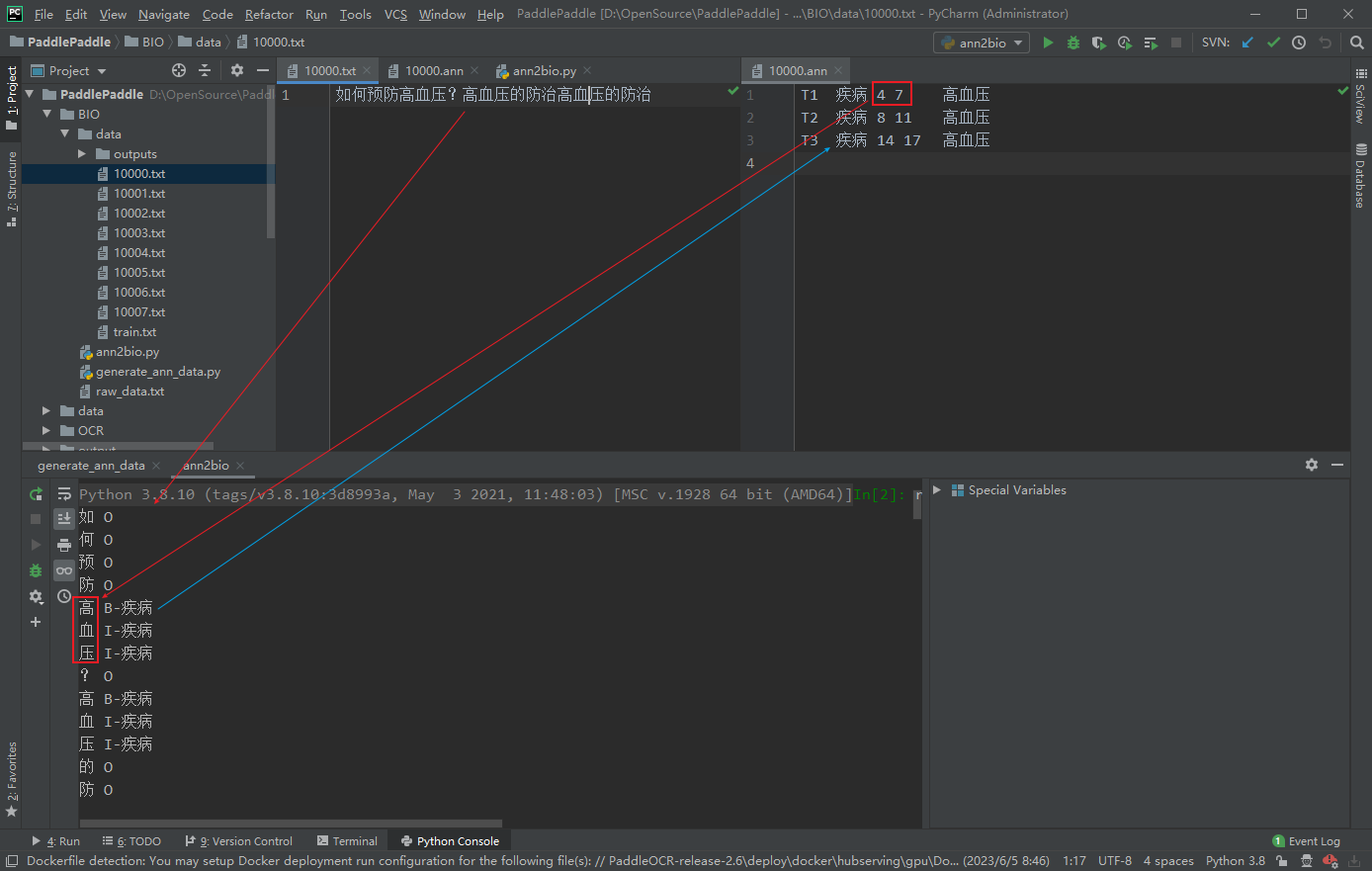The width and height of the screenshot is (1372, 871).
Task: Toggle scroll to end in console
Action: pyautogui.click(x=64, y=519)
